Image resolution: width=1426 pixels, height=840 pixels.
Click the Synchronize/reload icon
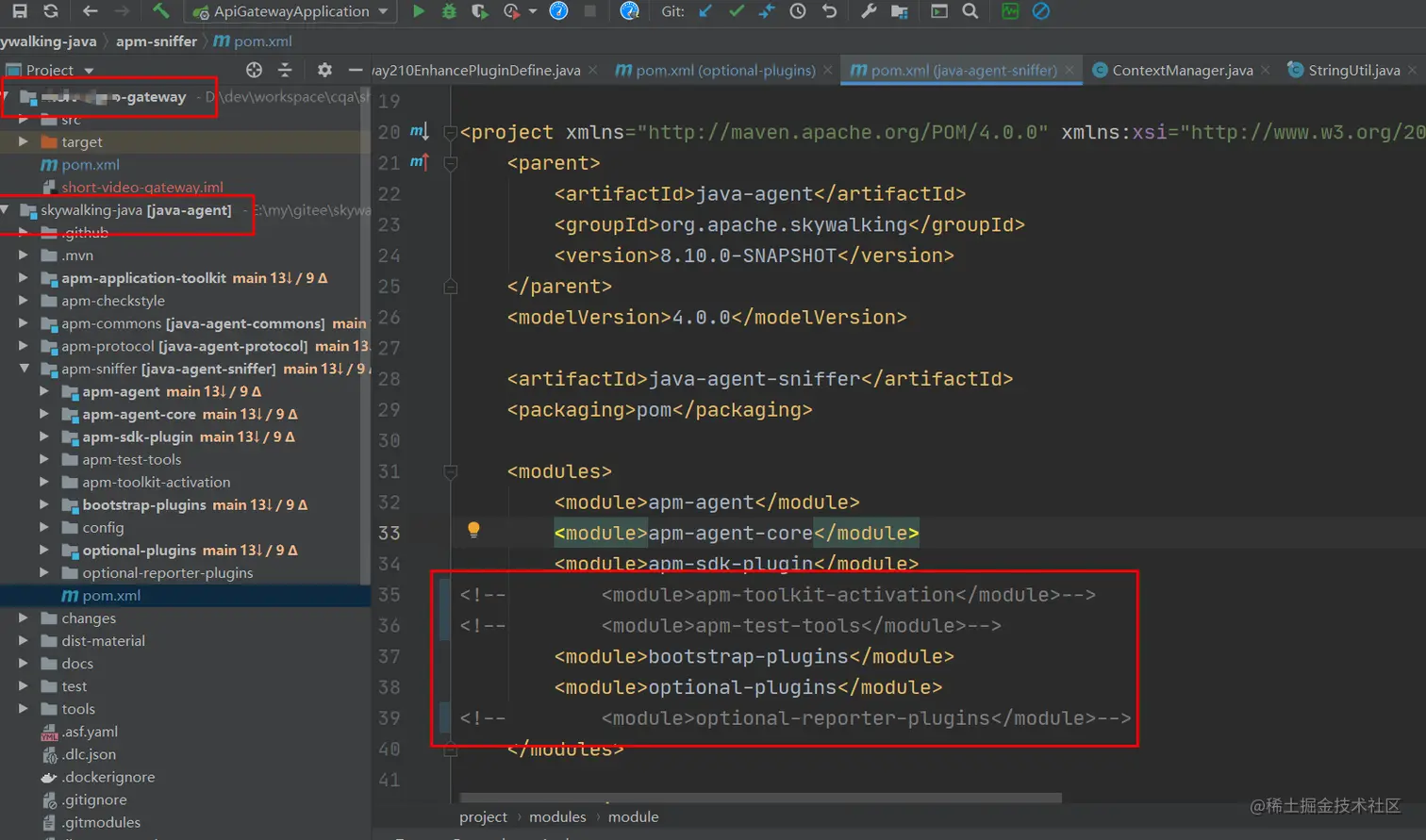(51, 11)
